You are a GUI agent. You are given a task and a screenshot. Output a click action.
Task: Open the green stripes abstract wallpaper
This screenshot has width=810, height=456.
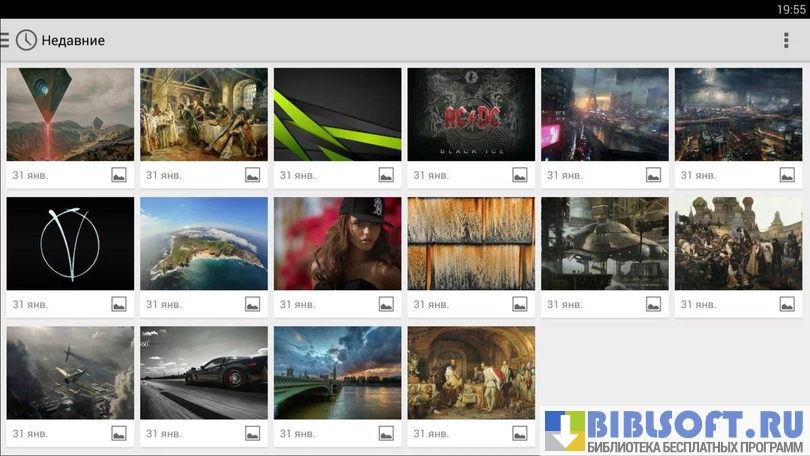tap(337, 114)
